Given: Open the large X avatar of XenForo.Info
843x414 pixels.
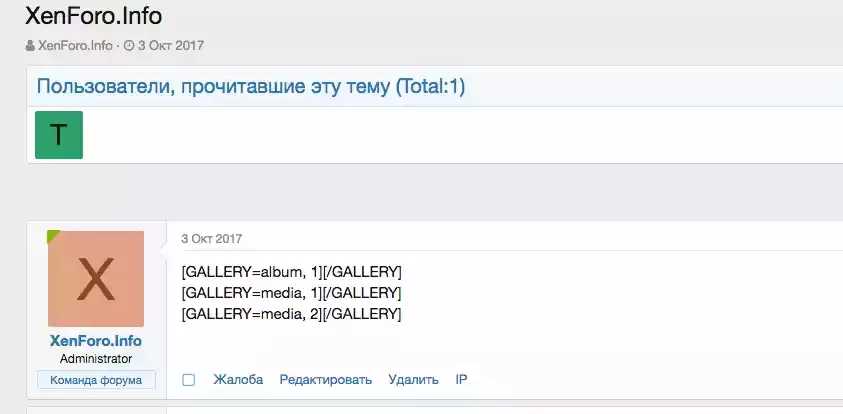Looking at the screenshot, I should pos(96,279).
